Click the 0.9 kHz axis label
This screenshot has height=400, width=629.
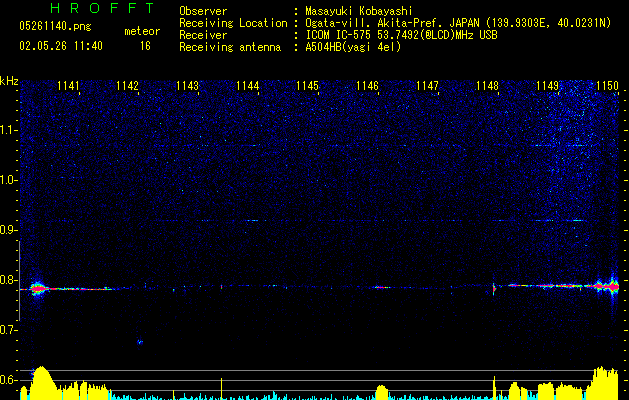pos(9,230)
